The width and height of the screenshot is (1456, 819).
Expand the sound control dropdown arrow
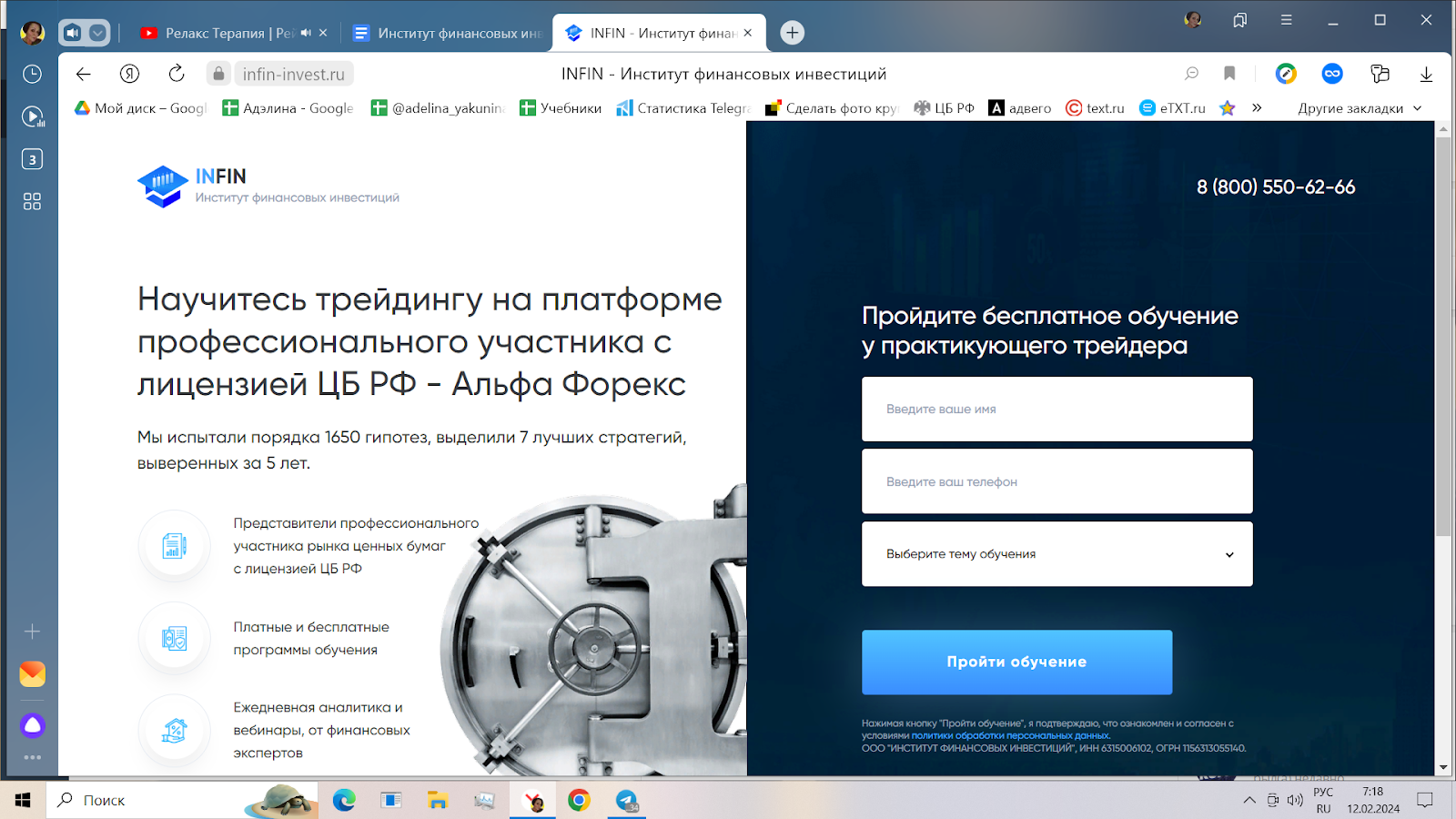[x=97, y=33]
